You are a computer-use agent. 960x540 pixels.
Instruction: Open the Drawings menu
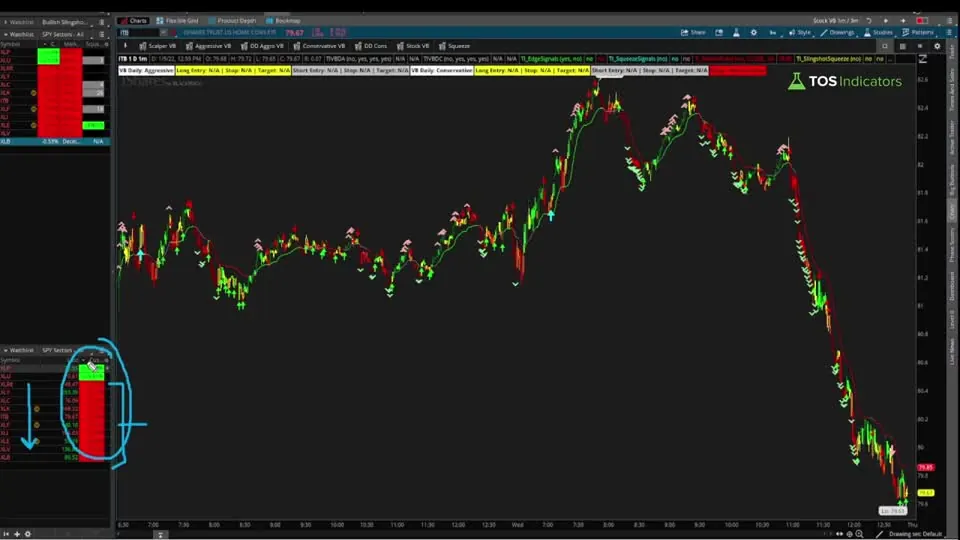837,32
